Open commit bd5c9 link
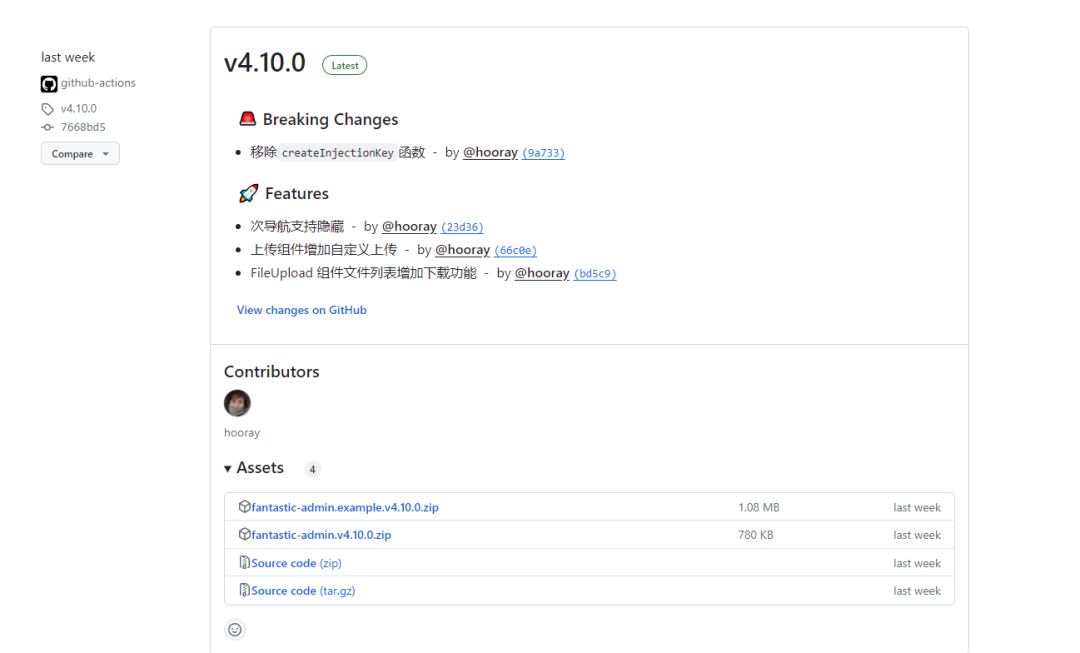This screenshot has height=653, width=1080. pos(595,274)
